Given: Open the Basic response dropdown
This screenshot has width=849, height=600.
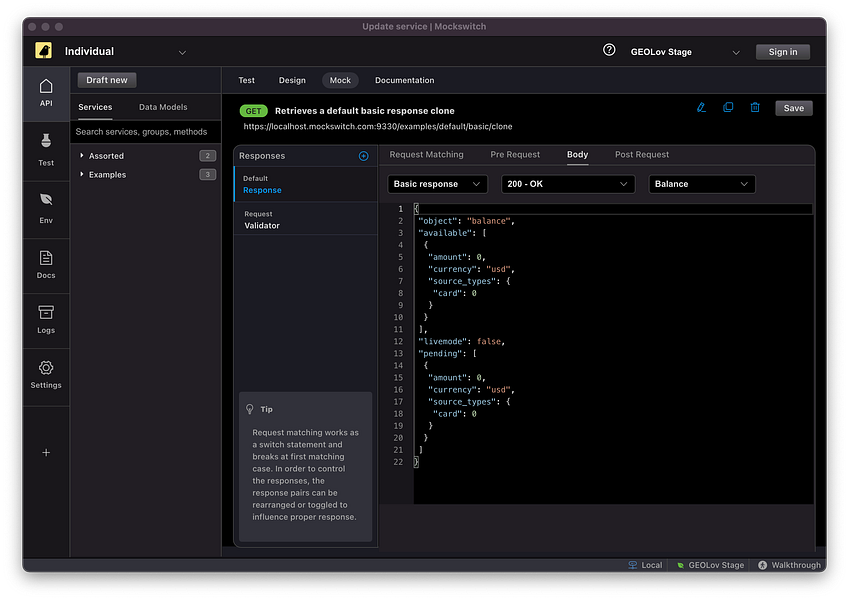Looking at the screenshot, I should 437,184.
